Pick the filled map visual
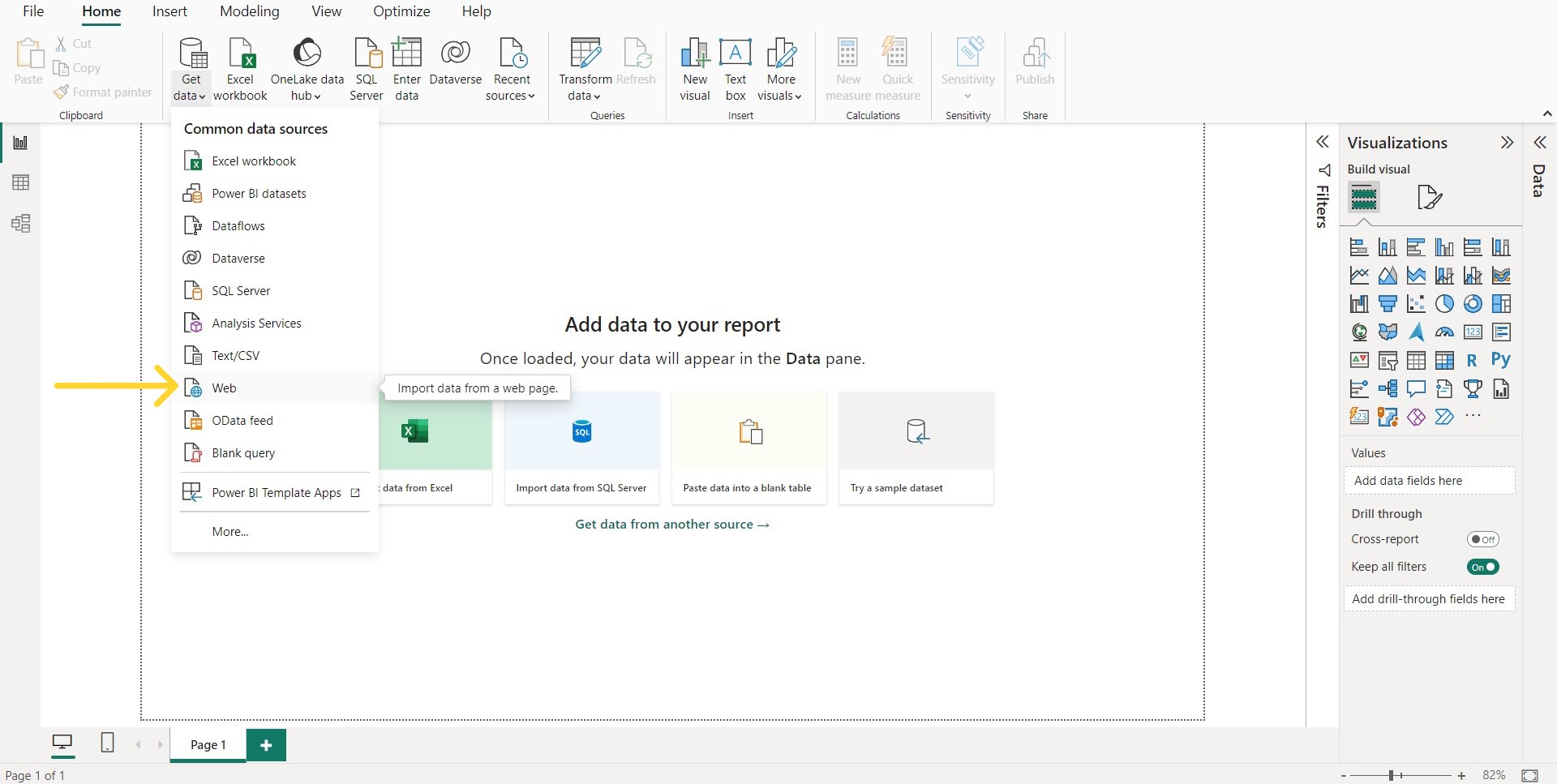Screen dimensions: 1557x784 pos(1388,332)
